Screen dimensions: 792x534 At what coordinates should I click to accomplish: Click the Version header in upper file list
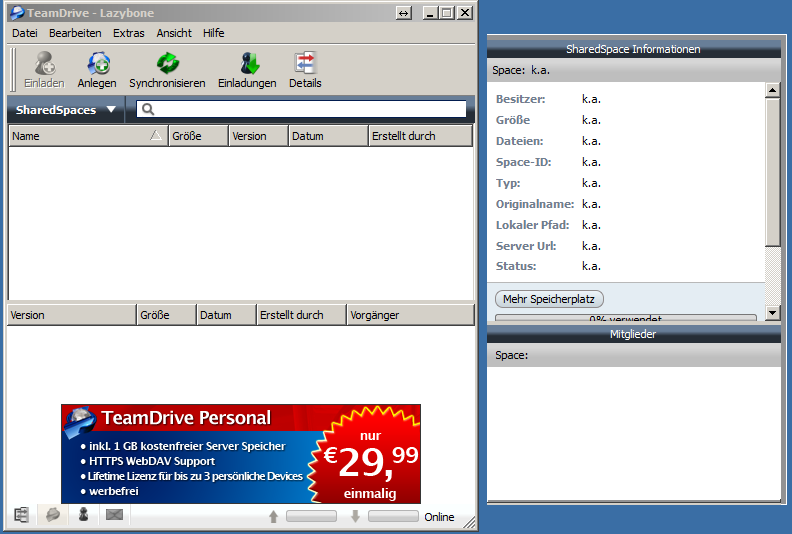[x=259, y=136]
